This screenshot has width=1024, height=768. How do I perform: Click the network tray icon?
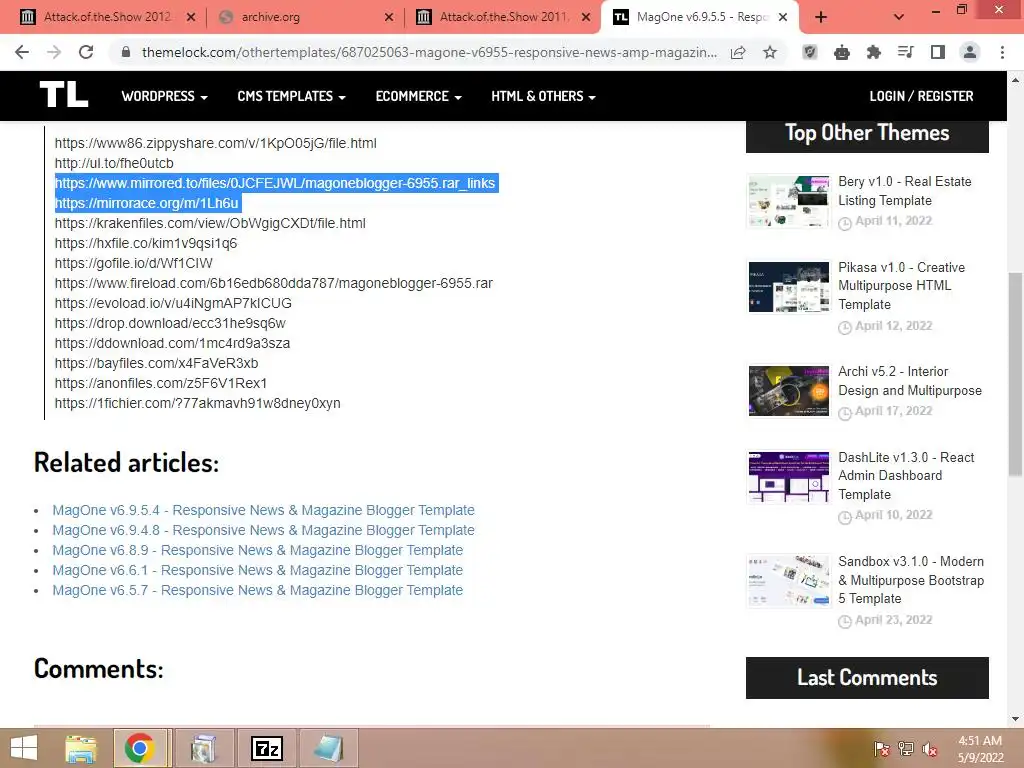[x=906, y=749]
